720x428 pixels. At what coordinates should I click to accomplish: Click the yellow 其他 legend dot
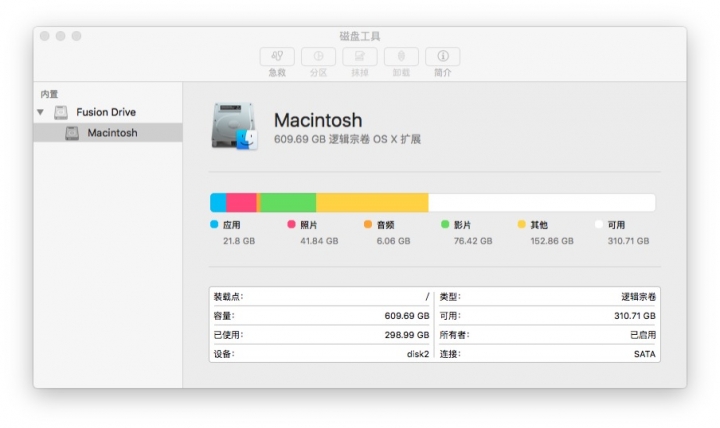[x=522, y=224]
